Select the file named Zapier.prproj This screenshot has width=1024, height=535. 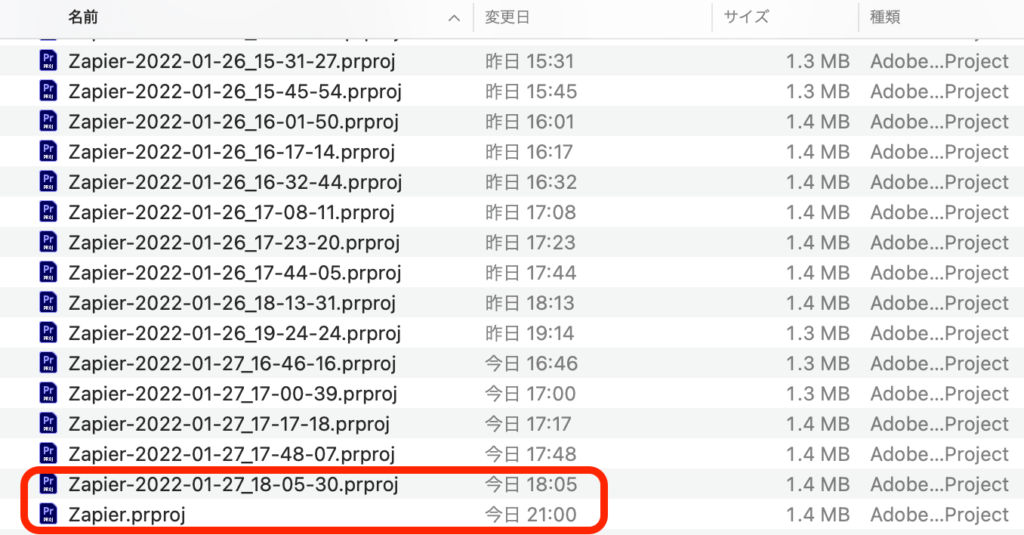click(x=127, y=515)
